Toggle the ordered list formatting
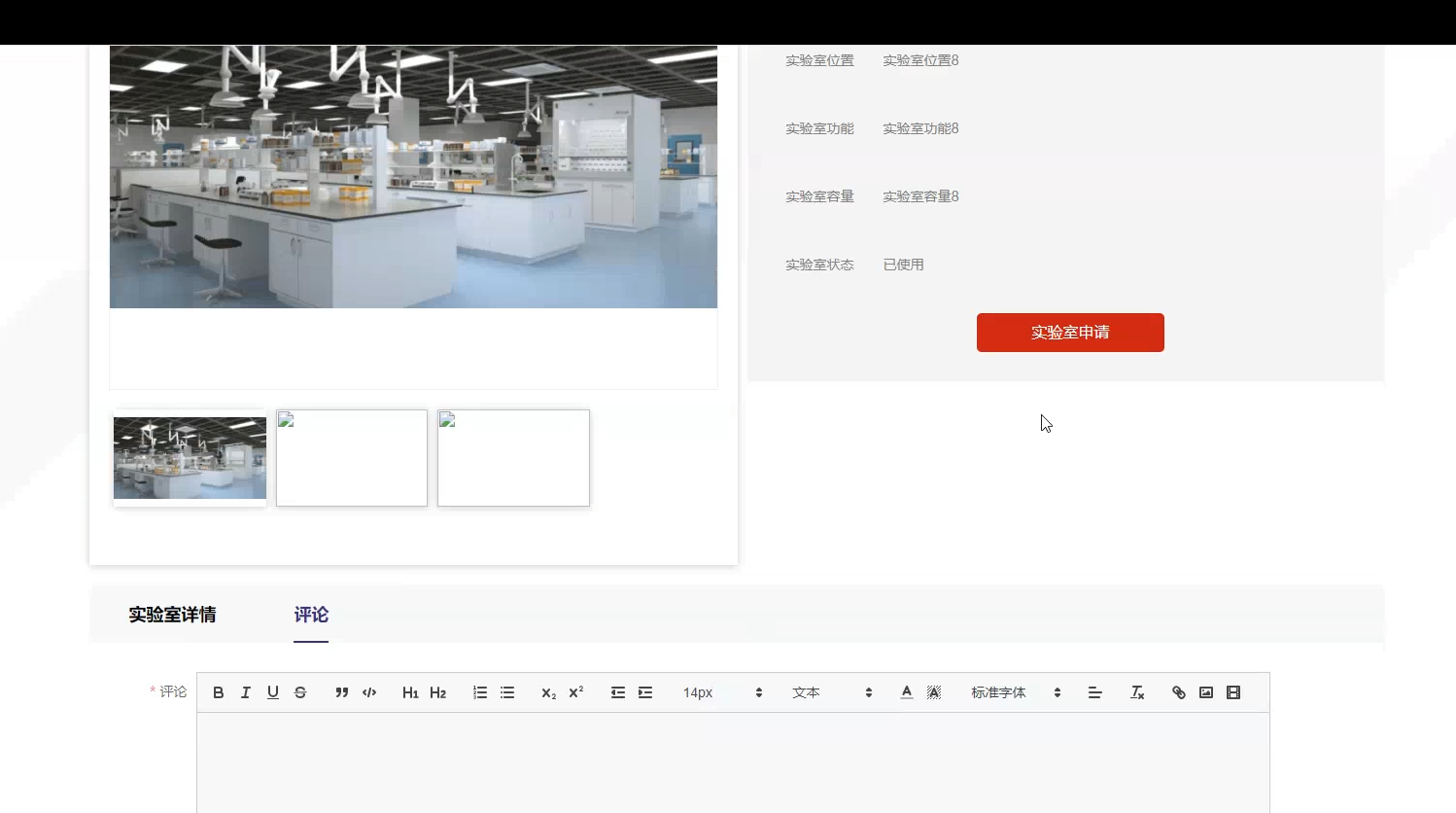 coord(479,691)
